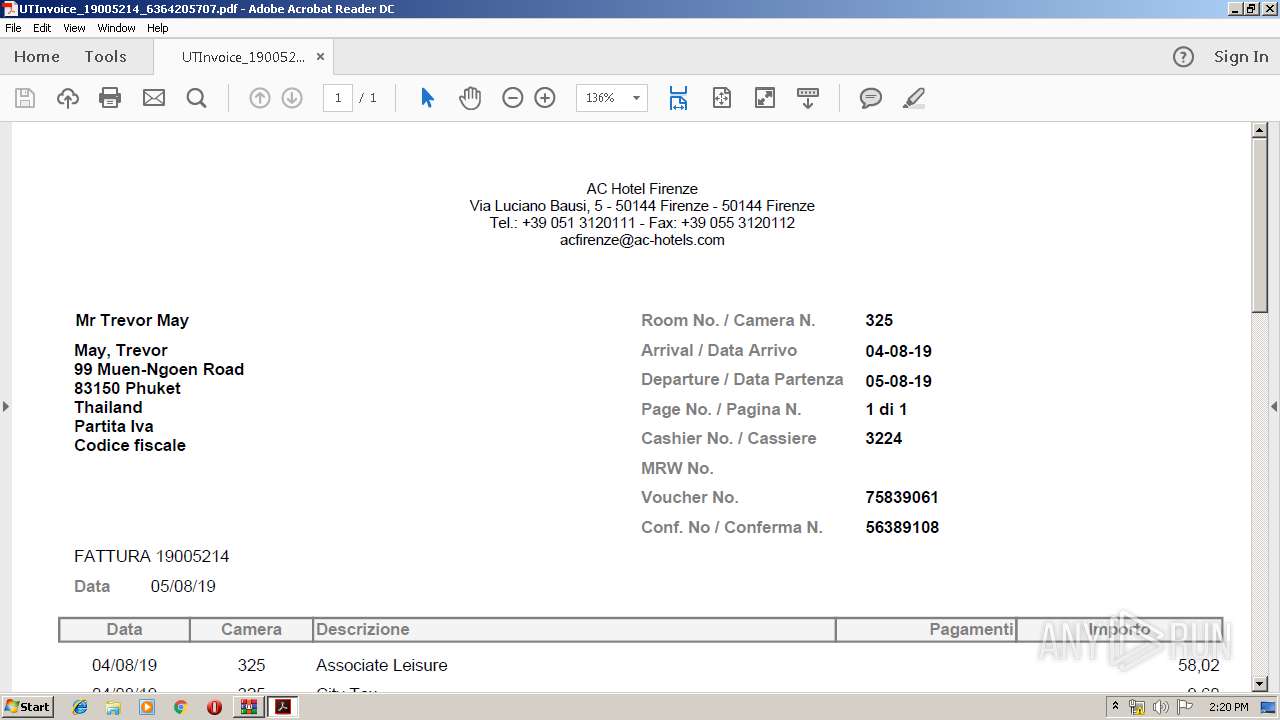Choose the Selection arrow tool
The width and height of the screenshot is (1280, 720).
427,98
